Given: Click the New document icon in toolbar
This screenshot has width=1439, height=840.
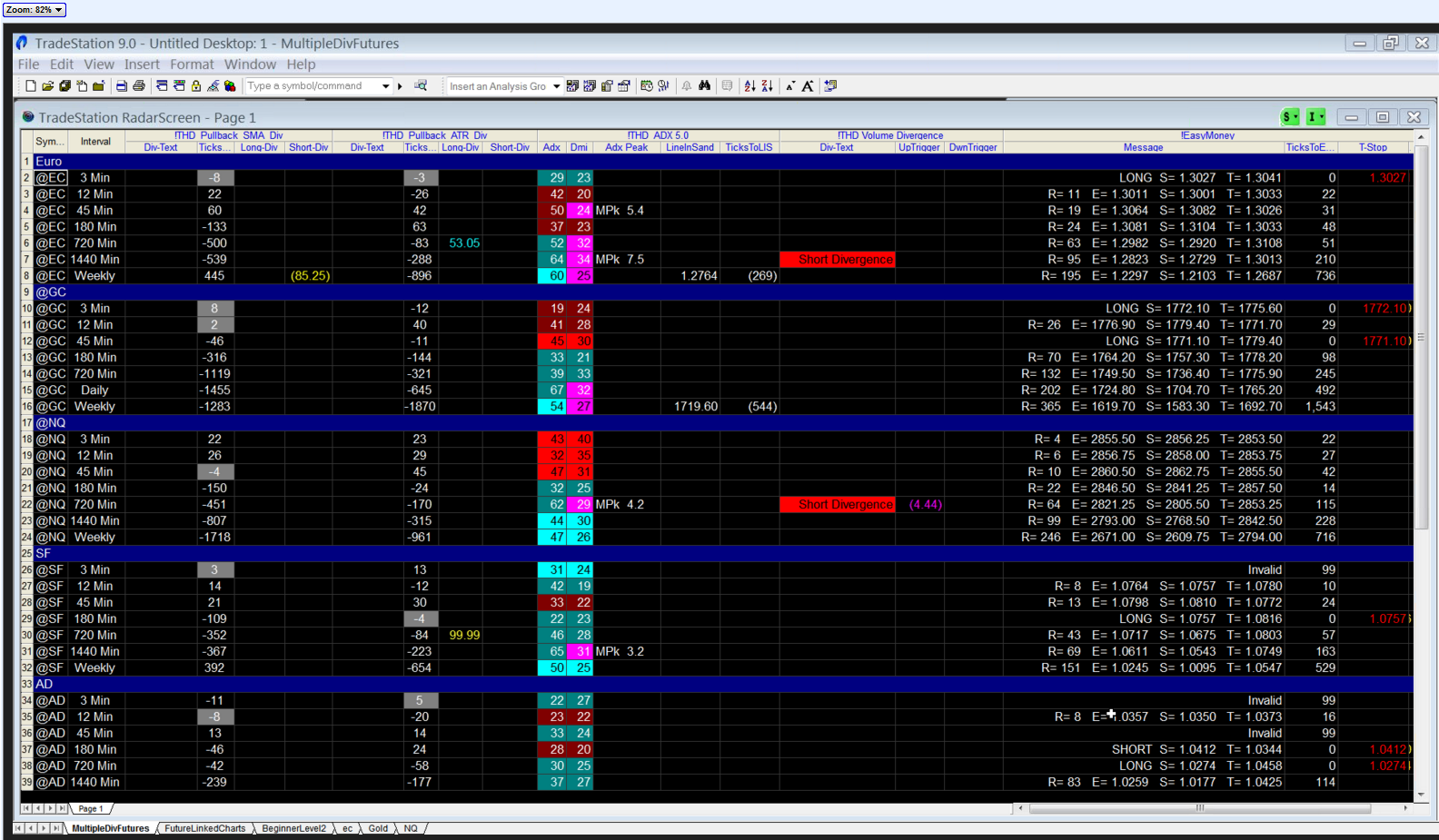Looking at the screenshot, I should 30,86.
